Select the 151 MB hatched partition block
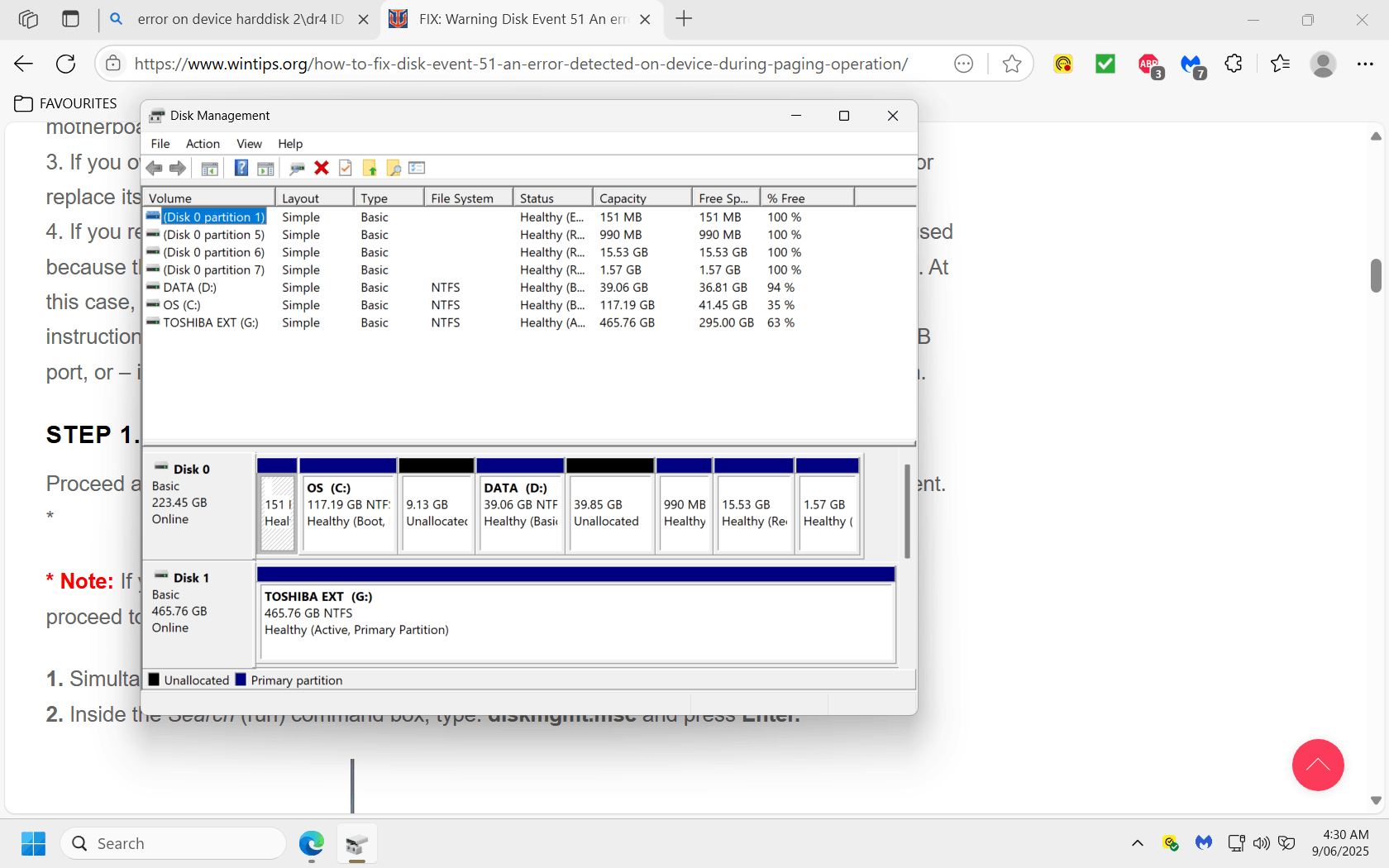The width and height of the screenshot is (1389, 868). [x=277, y=504]
